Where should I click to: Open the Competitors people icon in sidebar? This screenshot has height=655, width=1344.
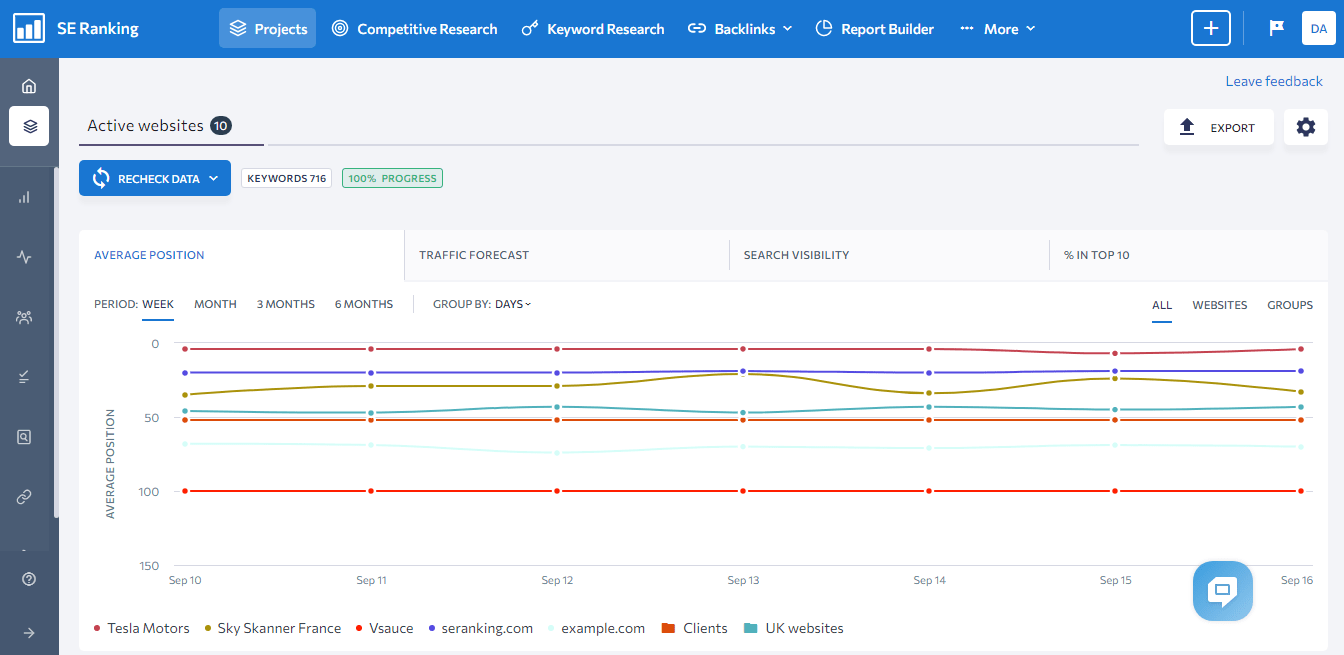point(28,316)
